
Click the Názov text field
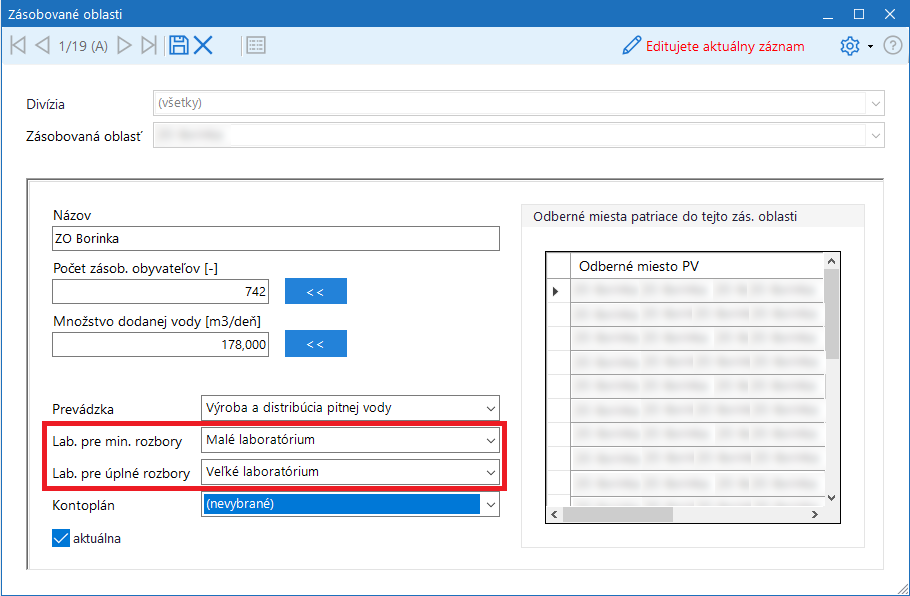click(x=275, y=238)
